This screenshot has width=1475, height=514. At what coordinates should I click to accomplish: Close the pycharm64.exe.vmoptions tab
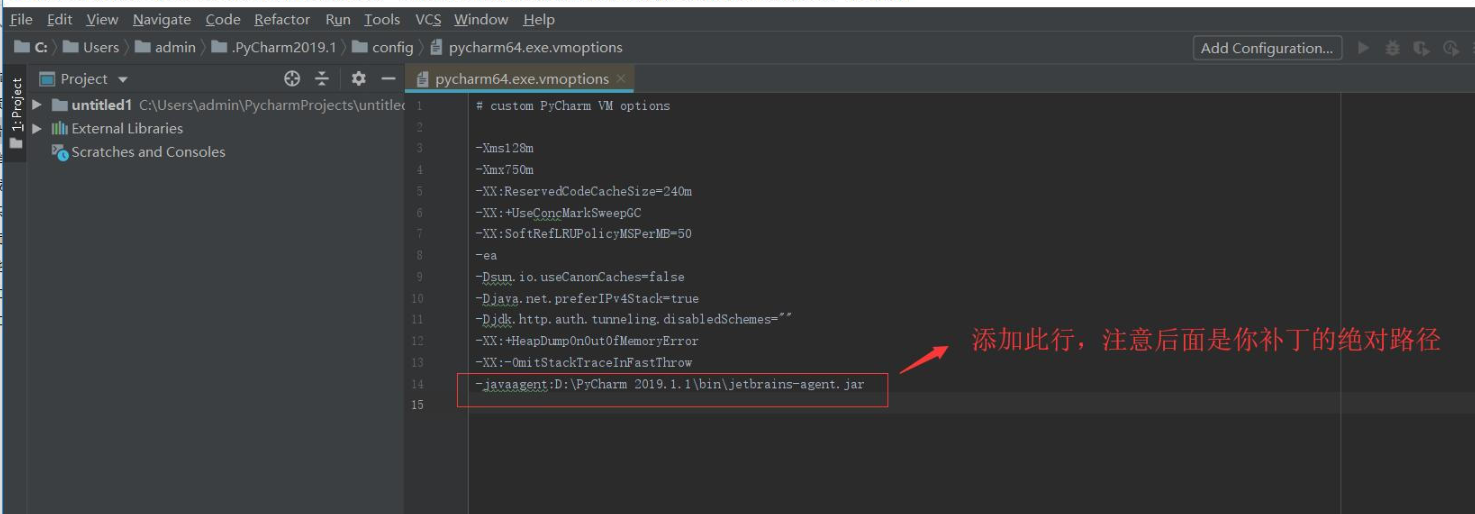(621, 79)
